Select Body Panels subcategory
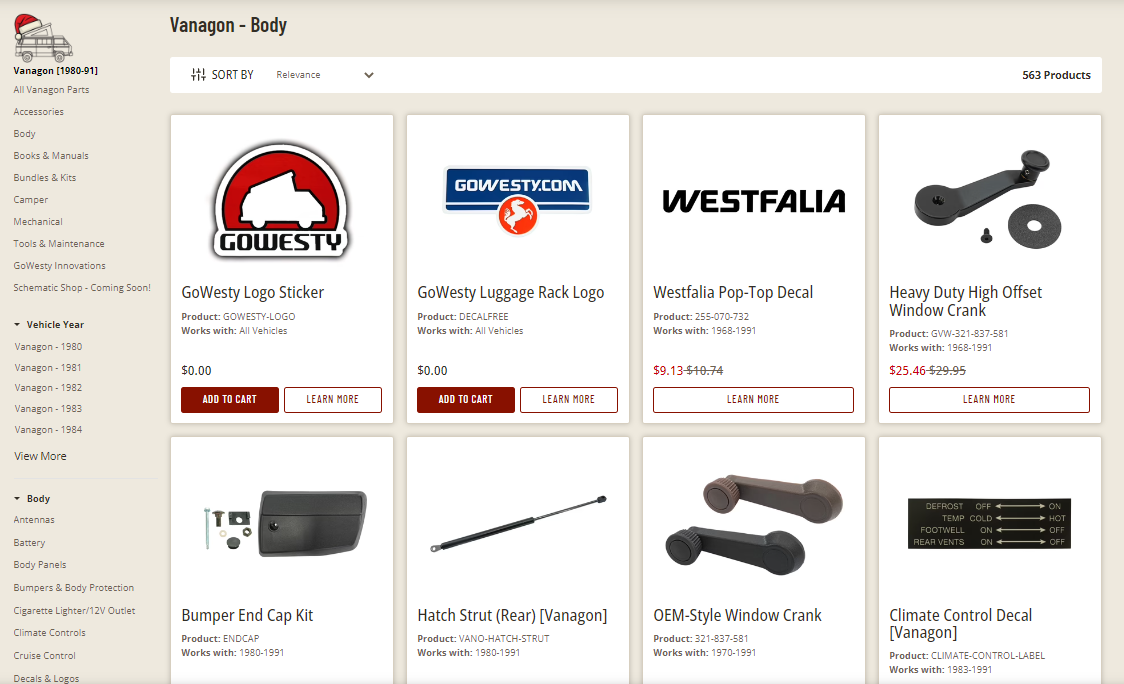 click(x=39, y=565)
